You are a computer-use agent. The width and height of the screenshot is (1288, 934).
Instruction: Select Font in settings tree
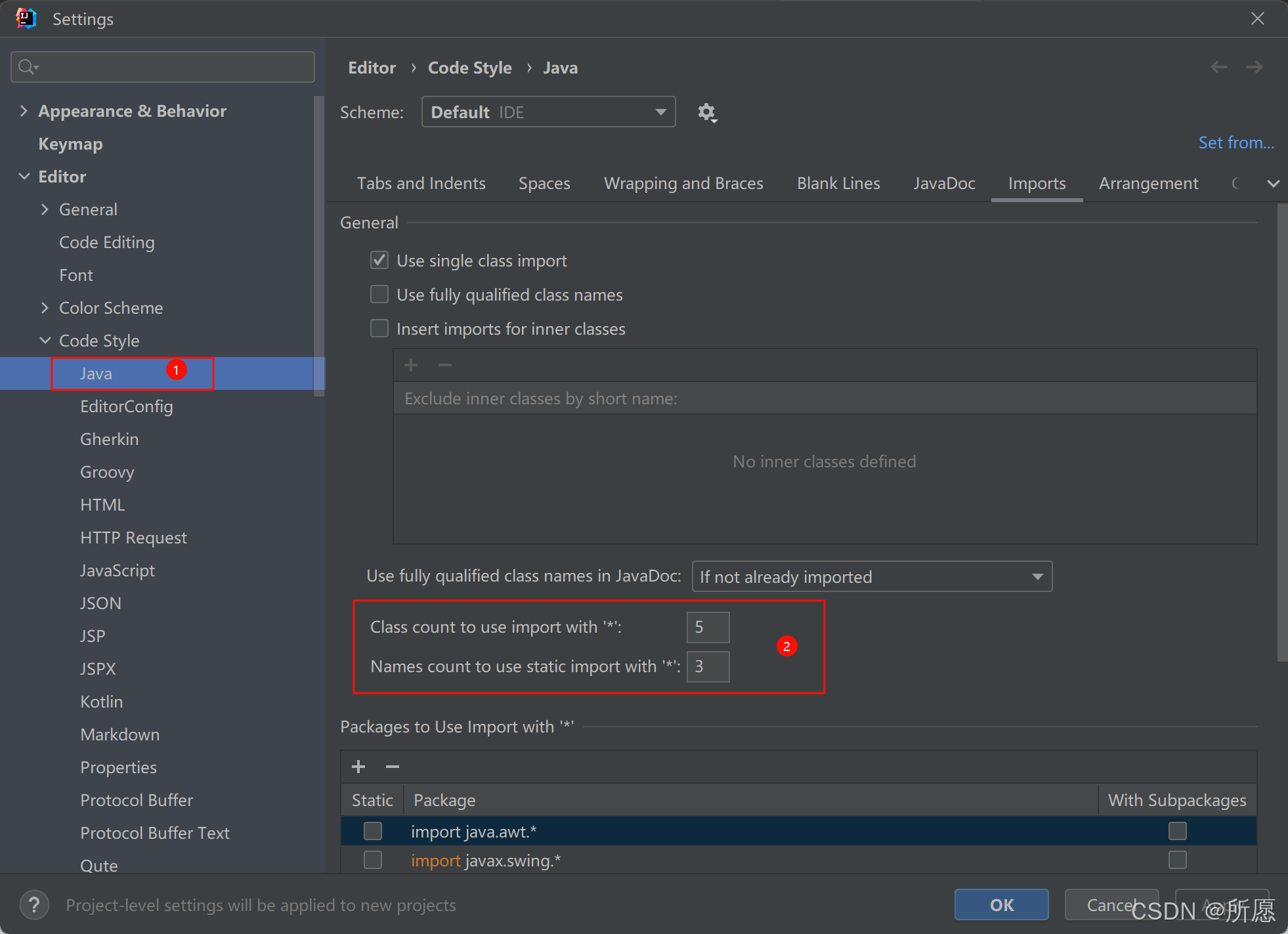(x=76, y=275)
